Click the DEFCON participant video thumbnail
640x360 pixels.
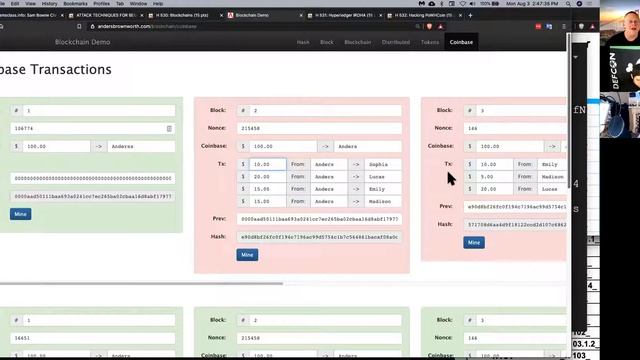620,69
